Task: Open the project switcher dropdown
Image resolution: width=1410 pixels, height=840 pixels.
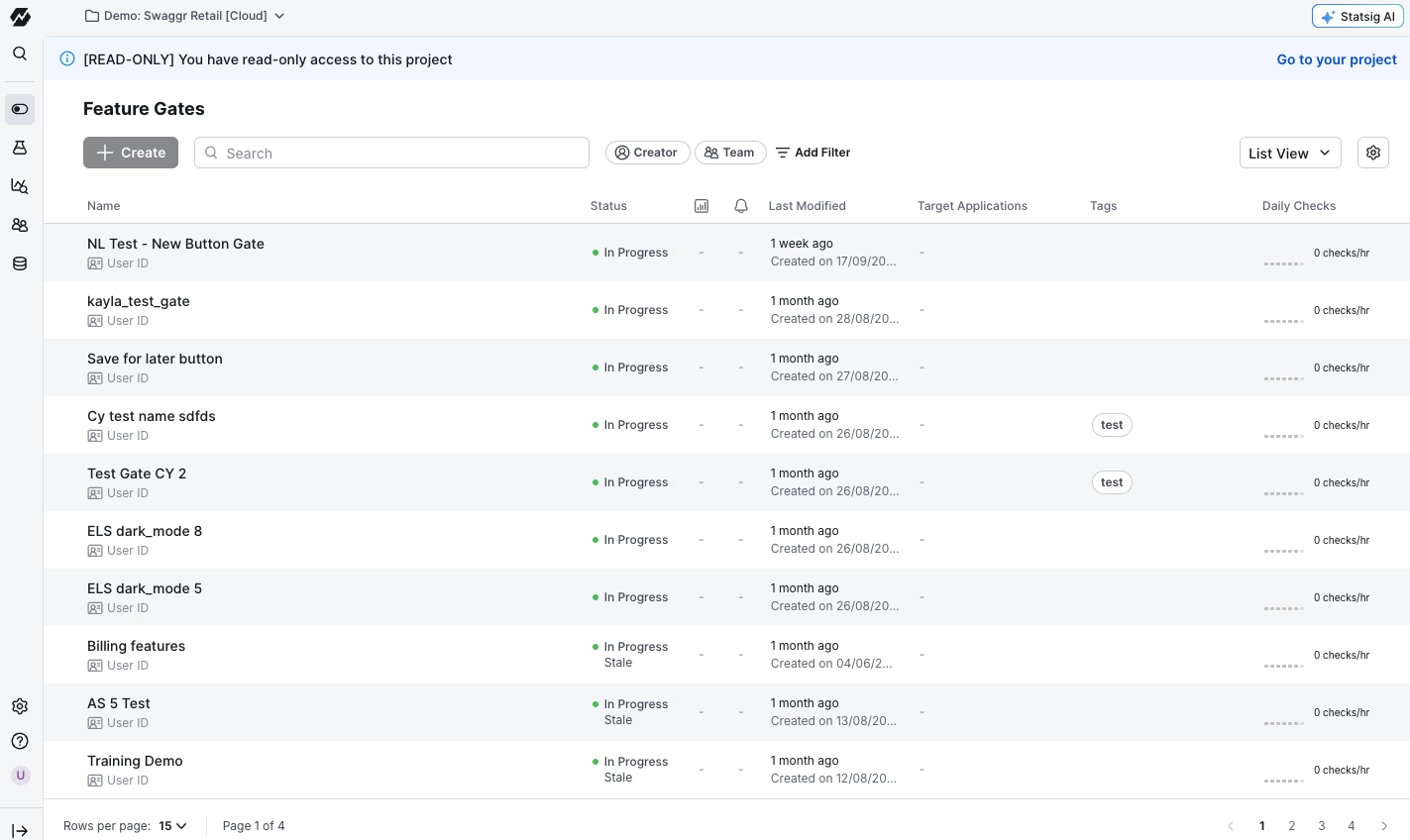Action: click(185, 16)
